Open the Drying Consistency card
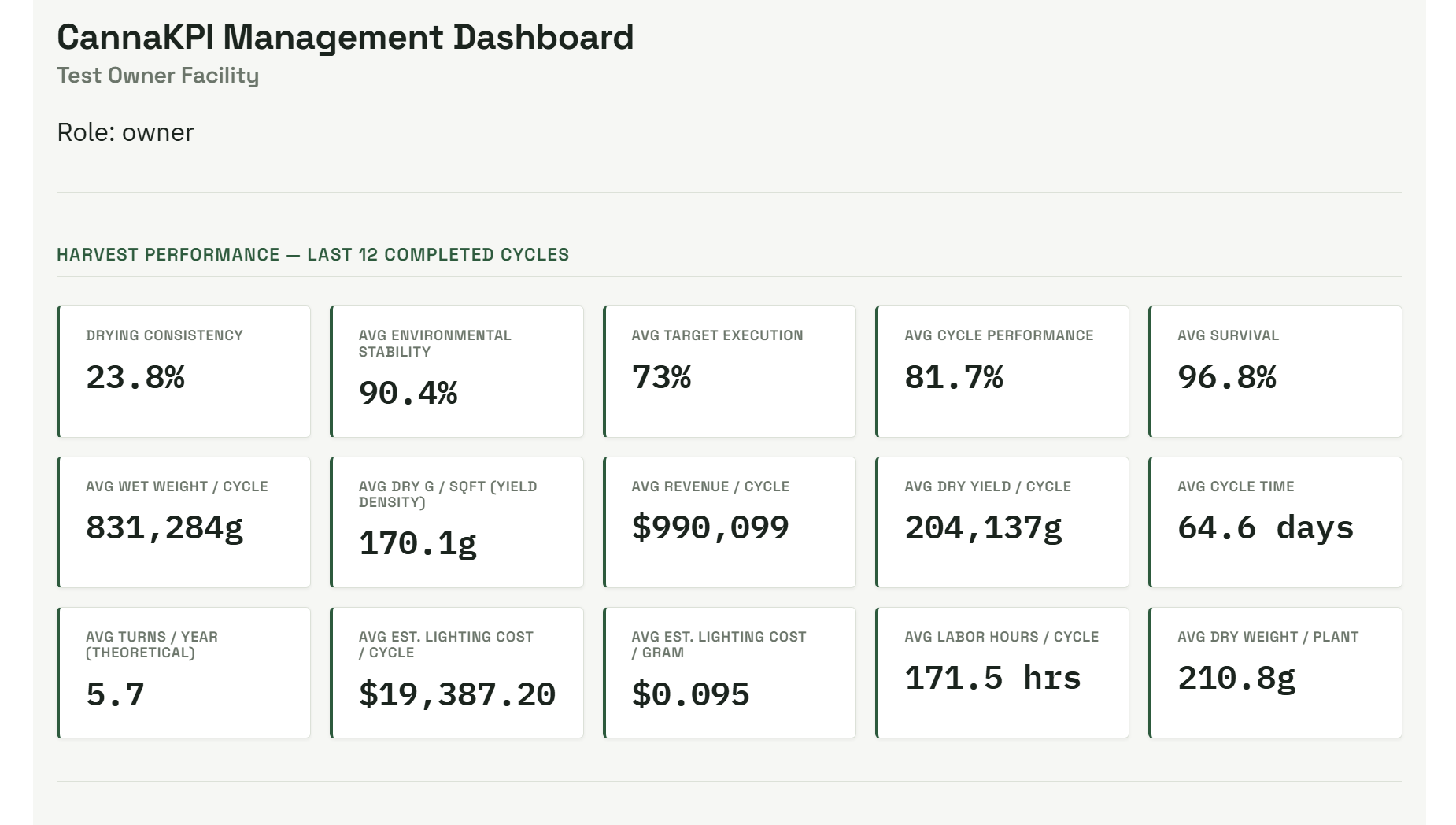The height and width of the screenshot is (825, 1456). [x=183, y=372]
